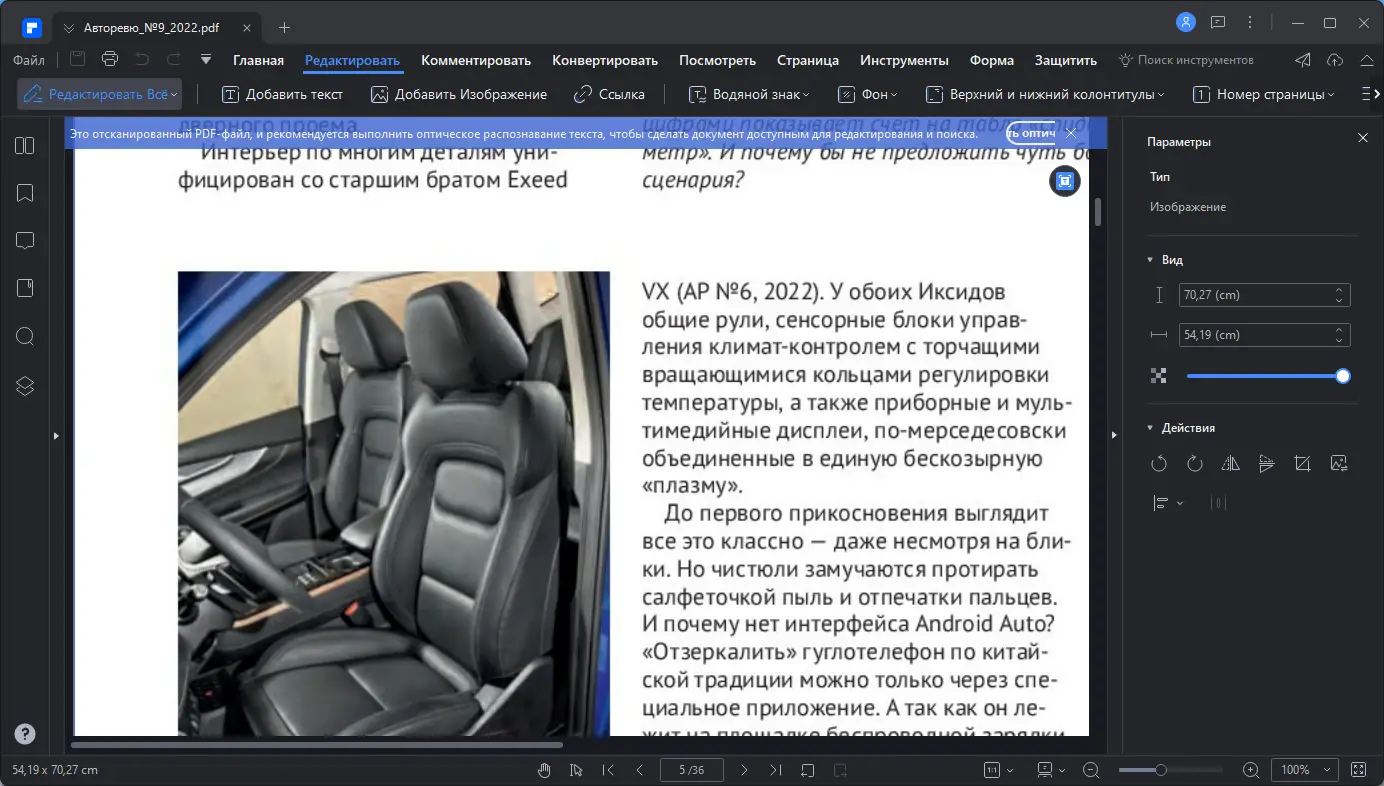Select the Crop image tool

(1302, 463)
